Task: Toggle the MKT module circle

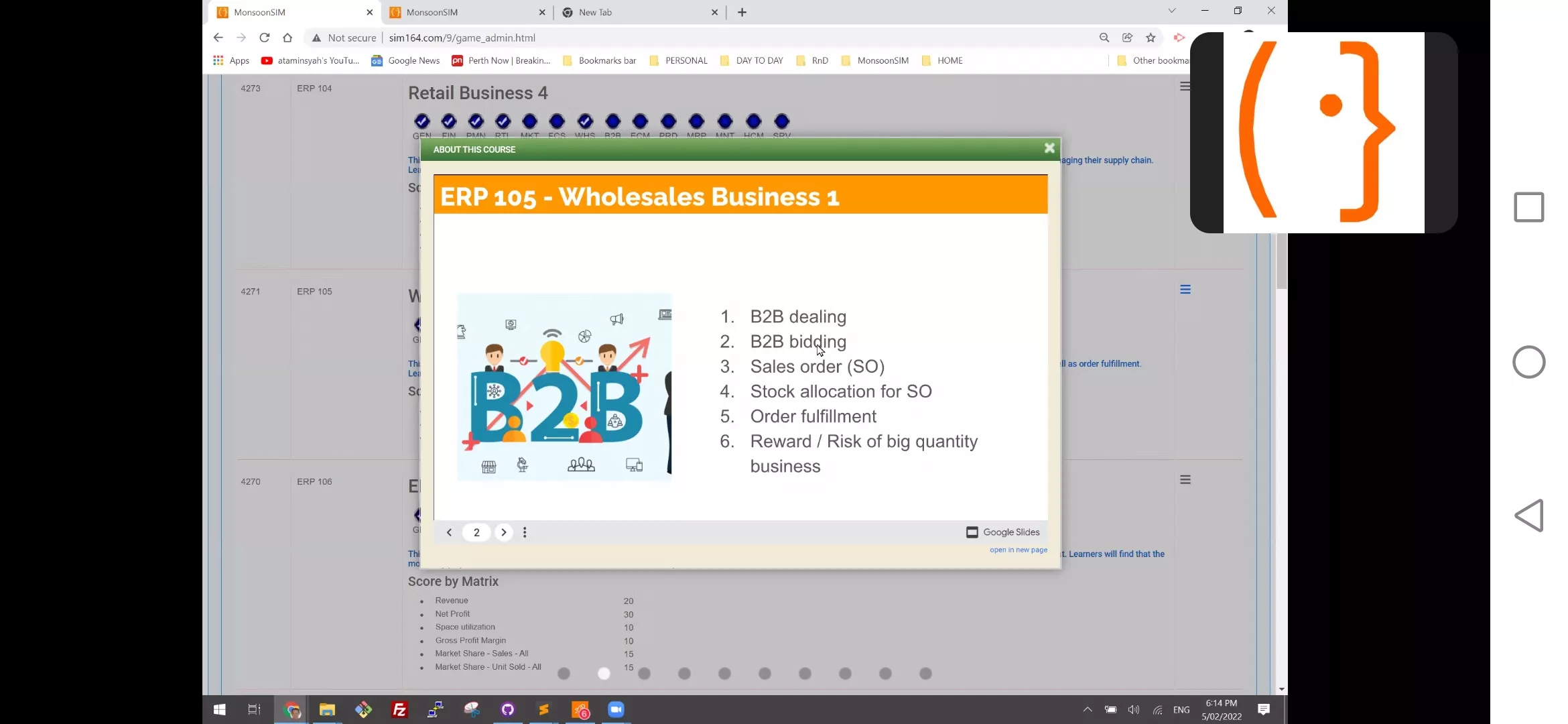Action: (529, 121)
